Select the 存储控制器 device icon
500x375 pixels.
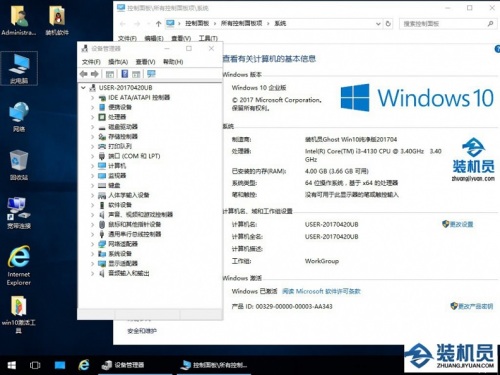[102, 137]
